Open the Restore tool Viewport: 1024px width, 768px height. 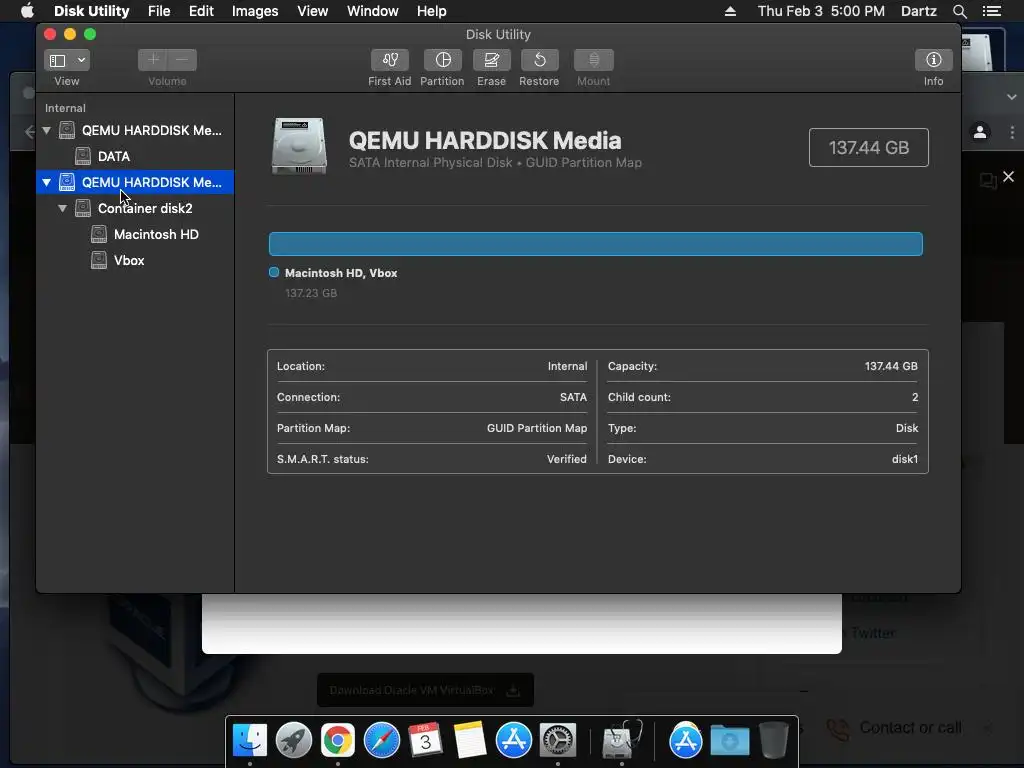539,60
